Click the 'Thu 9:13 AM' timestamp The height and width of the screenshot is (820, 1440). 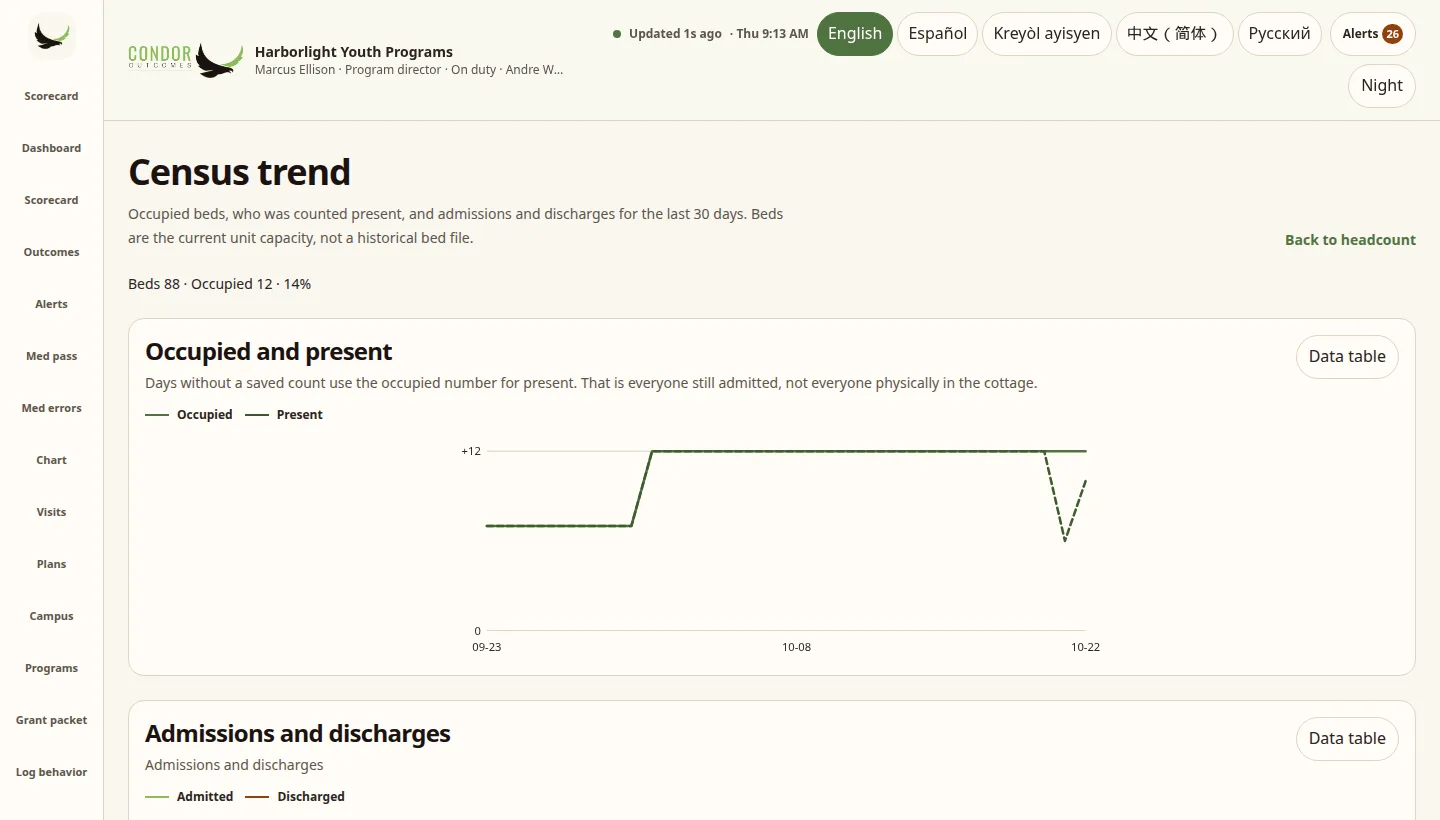[x=772, y=34]
